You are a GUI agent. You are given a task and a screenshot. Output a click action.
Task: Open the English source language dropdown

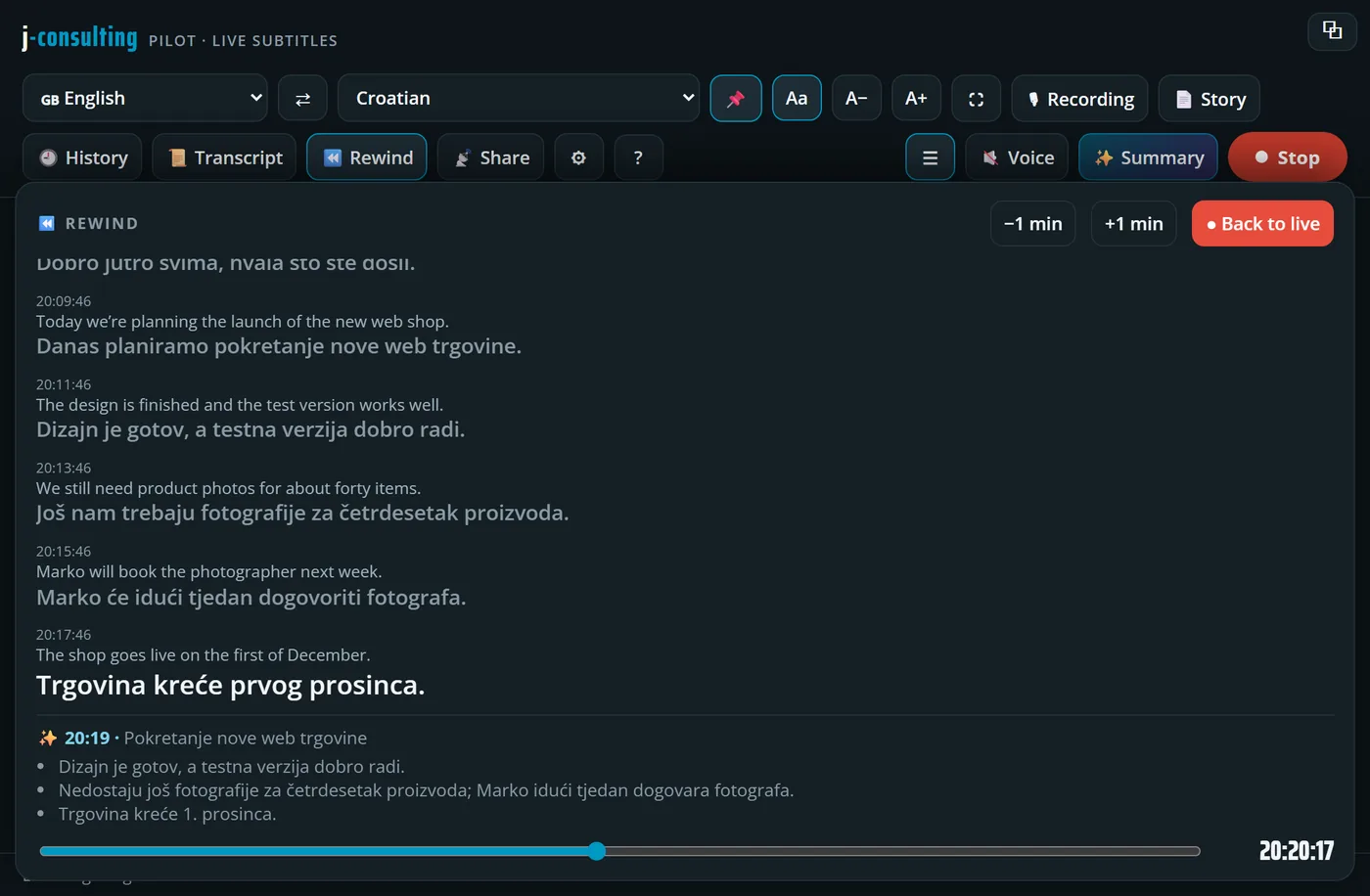click(145, 98)
